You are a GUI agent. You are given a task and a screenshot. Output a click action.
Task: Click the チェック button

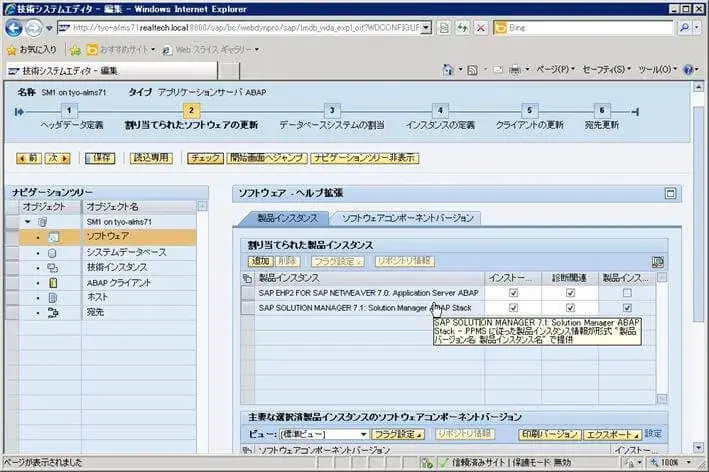click(205, 158)
